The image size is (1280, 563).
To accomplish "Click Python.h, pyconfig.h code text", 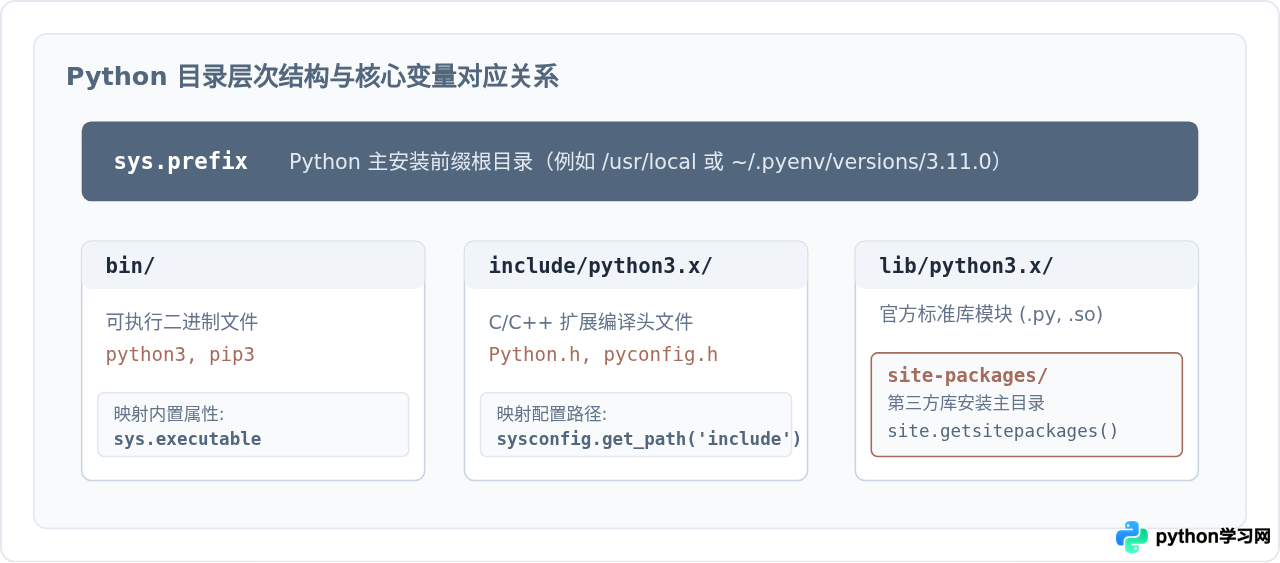I will (604, 355).
